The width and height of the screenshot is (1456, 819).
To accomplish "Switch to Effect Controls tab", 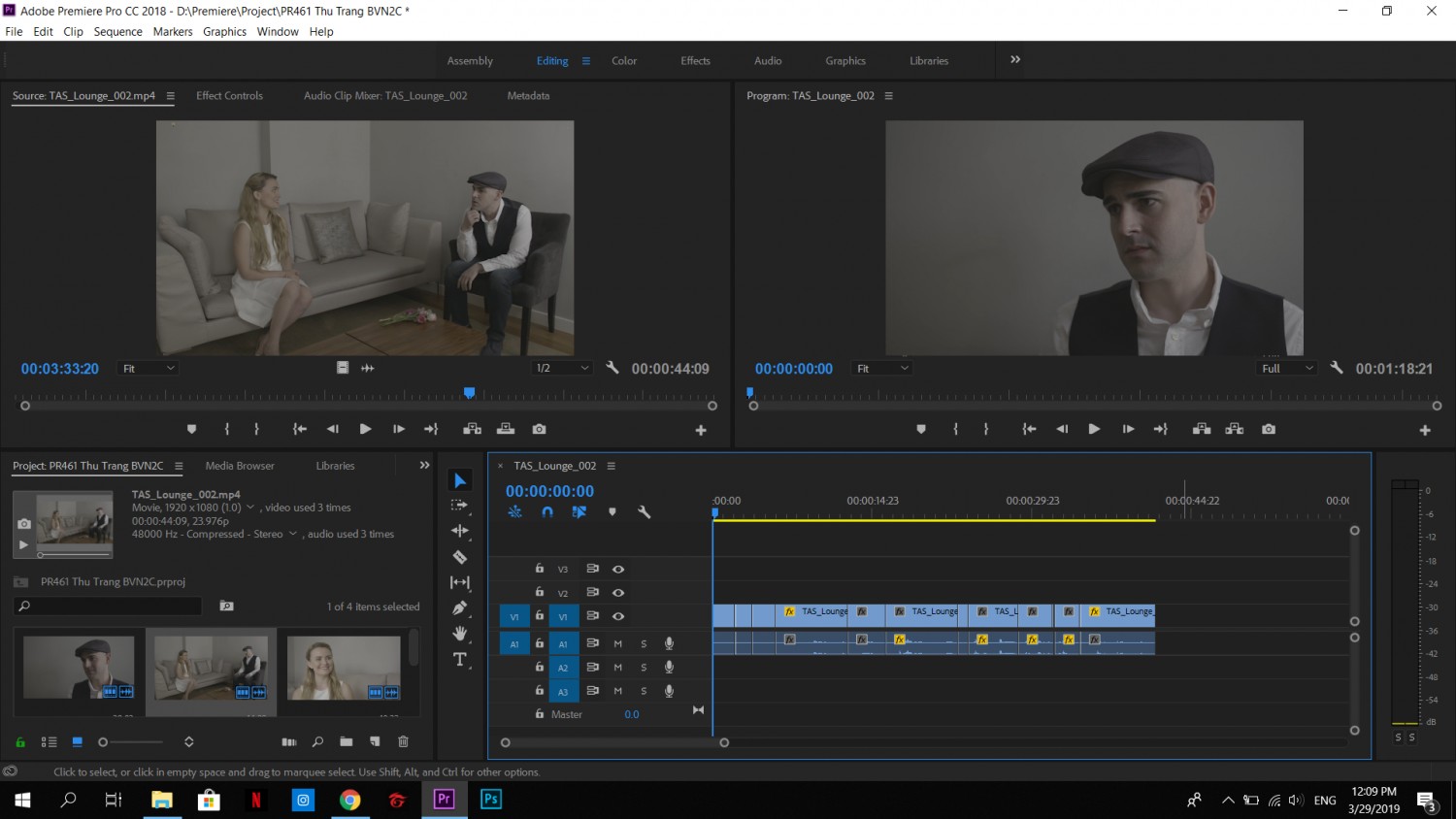I will pos(229,95).
